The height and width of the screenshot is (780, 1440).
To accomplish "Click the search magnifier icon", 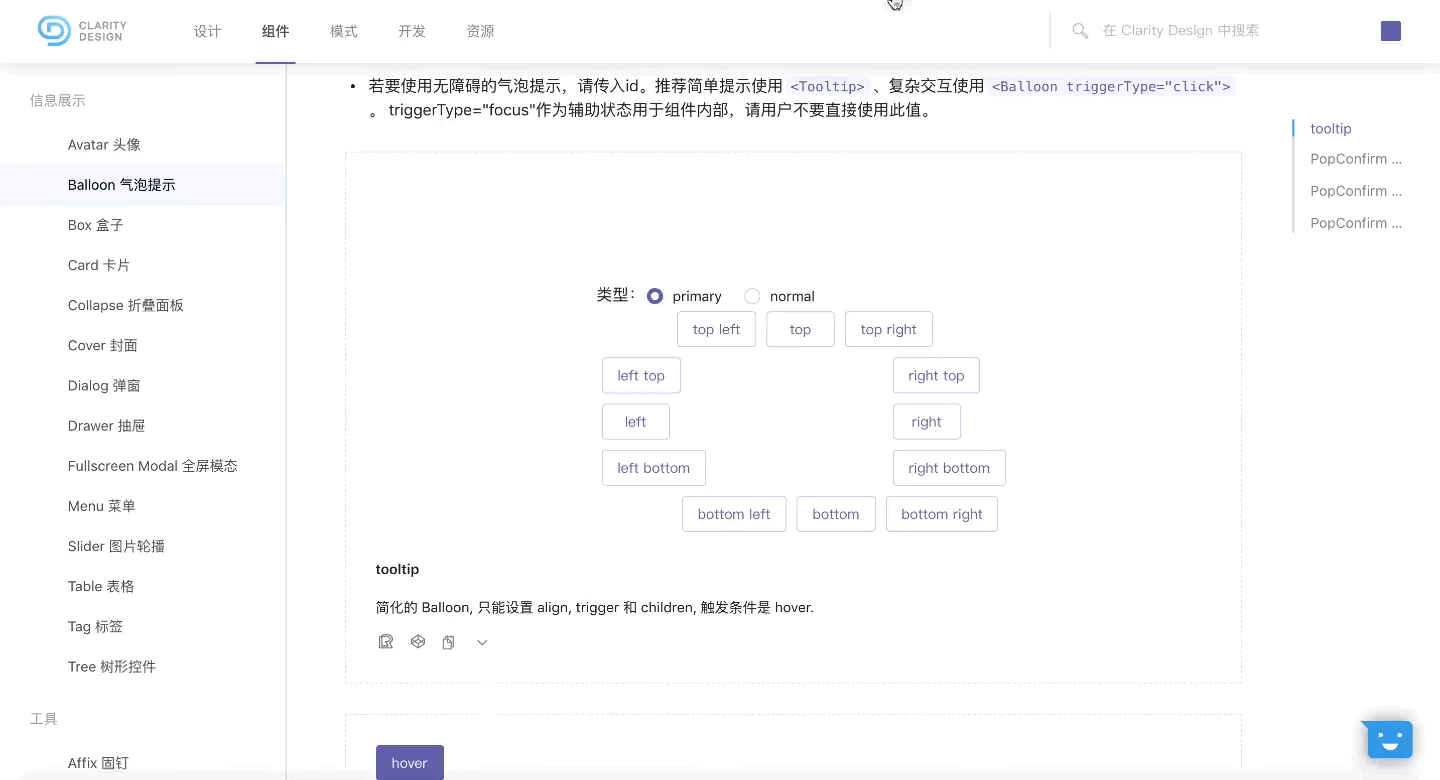I will click(x=1080, y=31).
